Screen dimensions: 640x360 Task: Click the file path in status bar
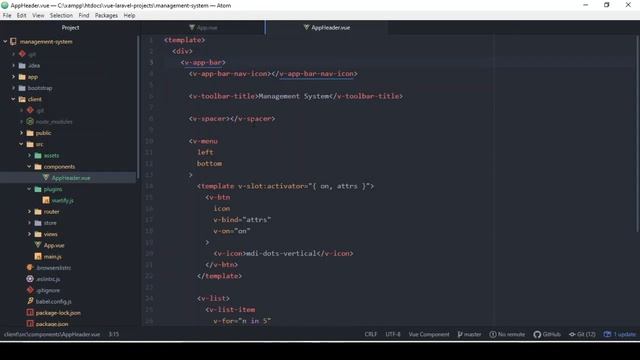pyautogui.click(x=52, y=334)
